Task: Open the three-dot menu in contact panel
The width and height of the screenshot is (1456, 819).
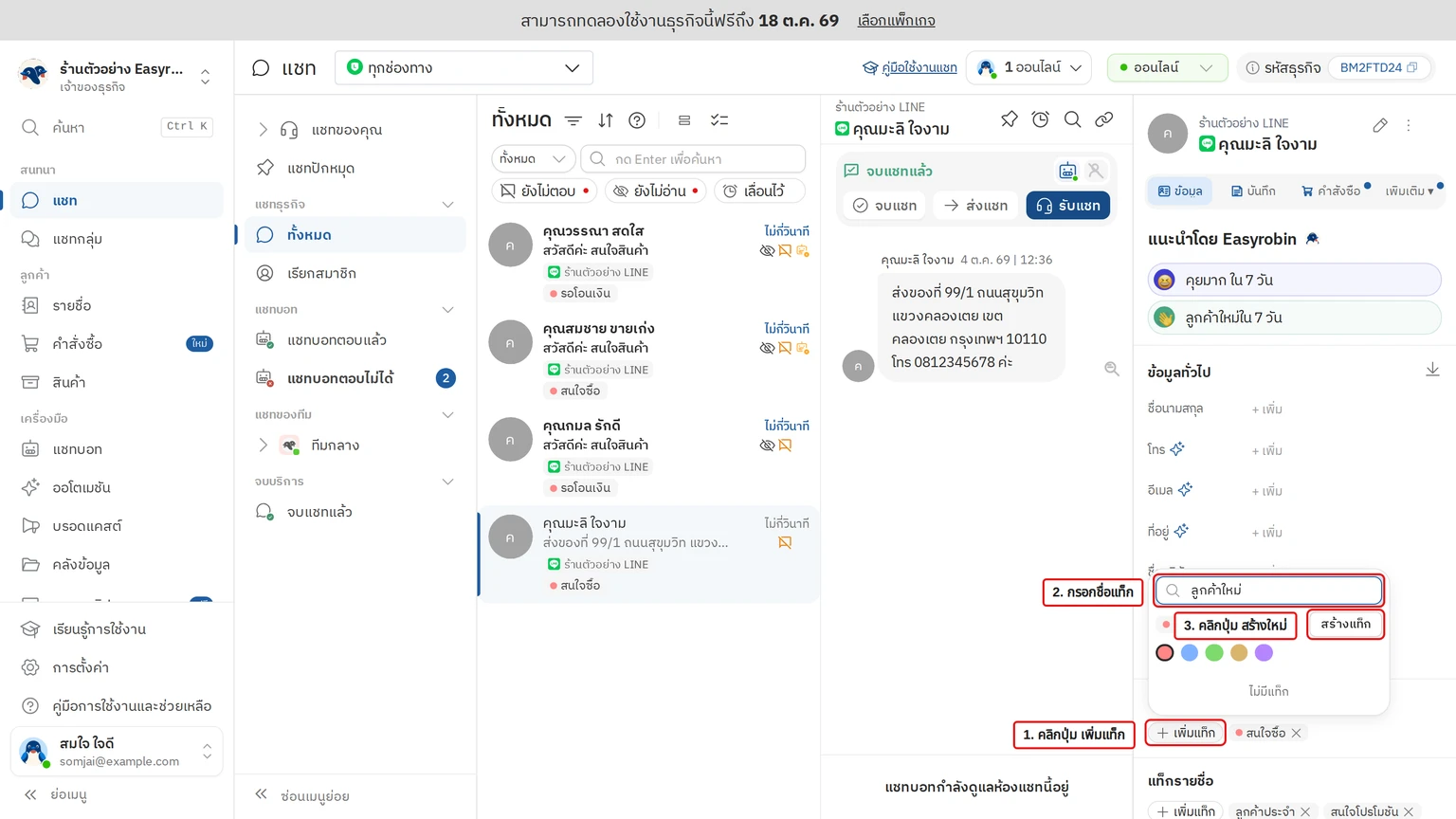Action: (x=1409, y=125)
